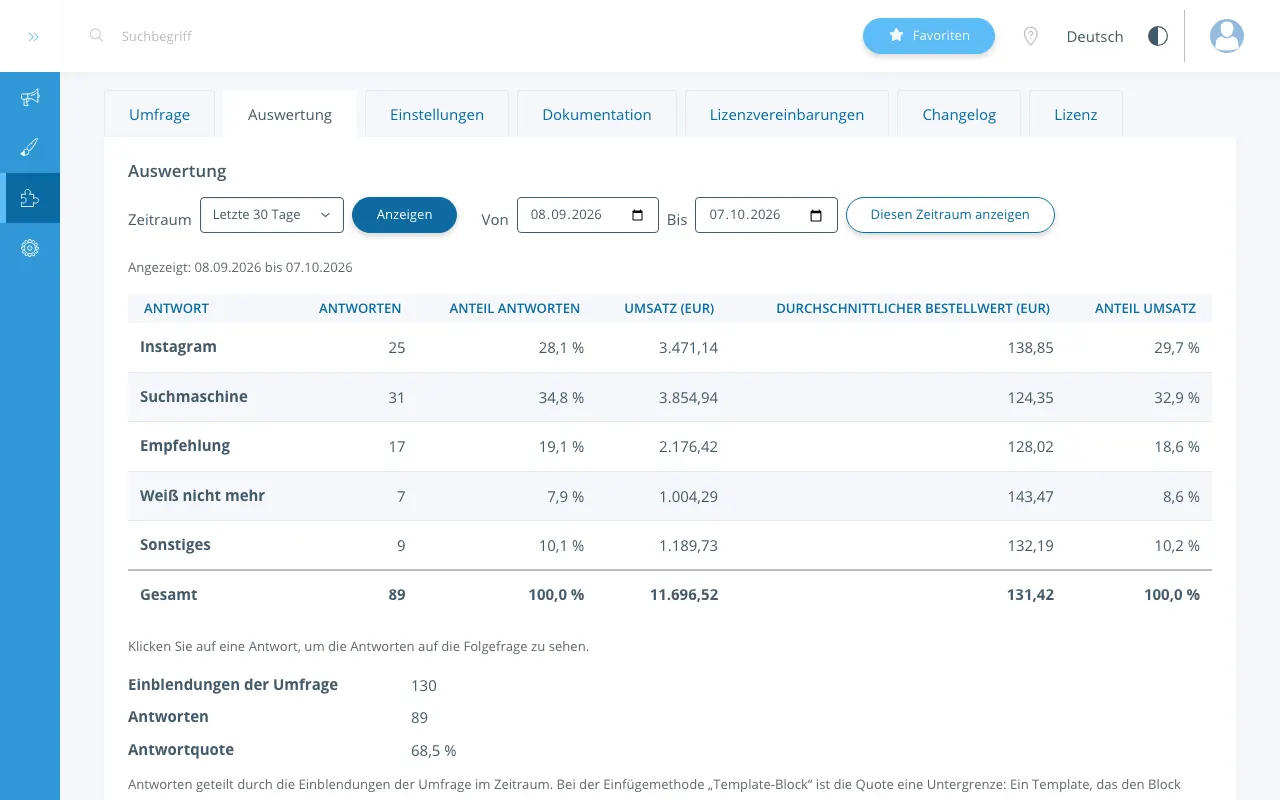Click the Durchschnittlicher Bestellwert column header

coord(913,308)
